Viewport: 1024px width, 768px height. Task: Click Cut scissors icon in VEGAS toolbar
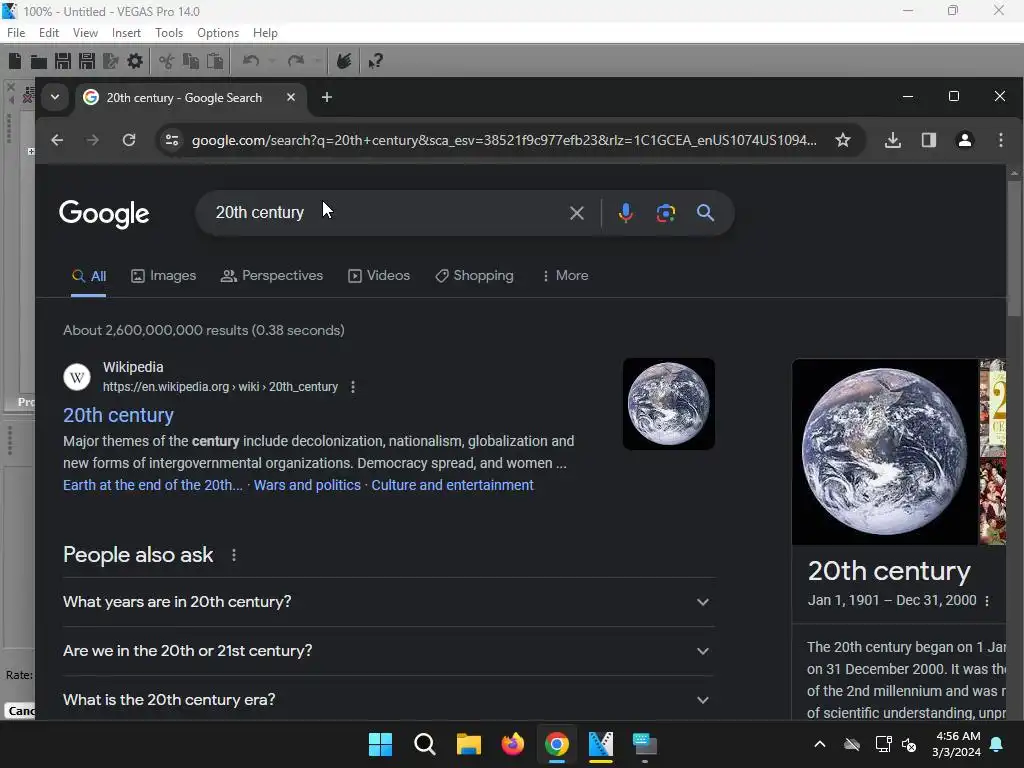coord(167,61)
